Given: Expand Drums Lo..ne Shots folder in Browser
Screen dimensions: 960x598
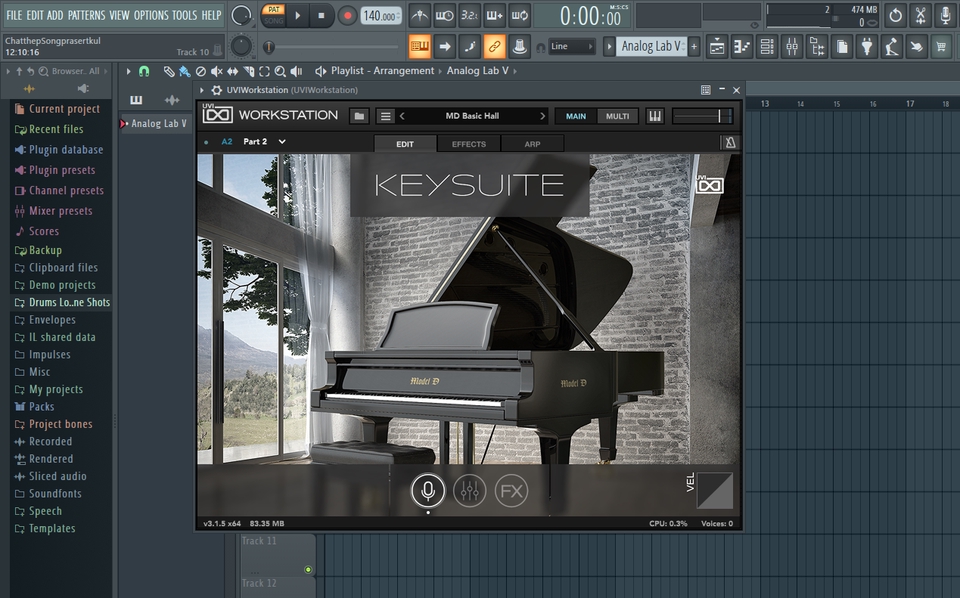Looking at the screenshot, I should (x=62, y=302).
